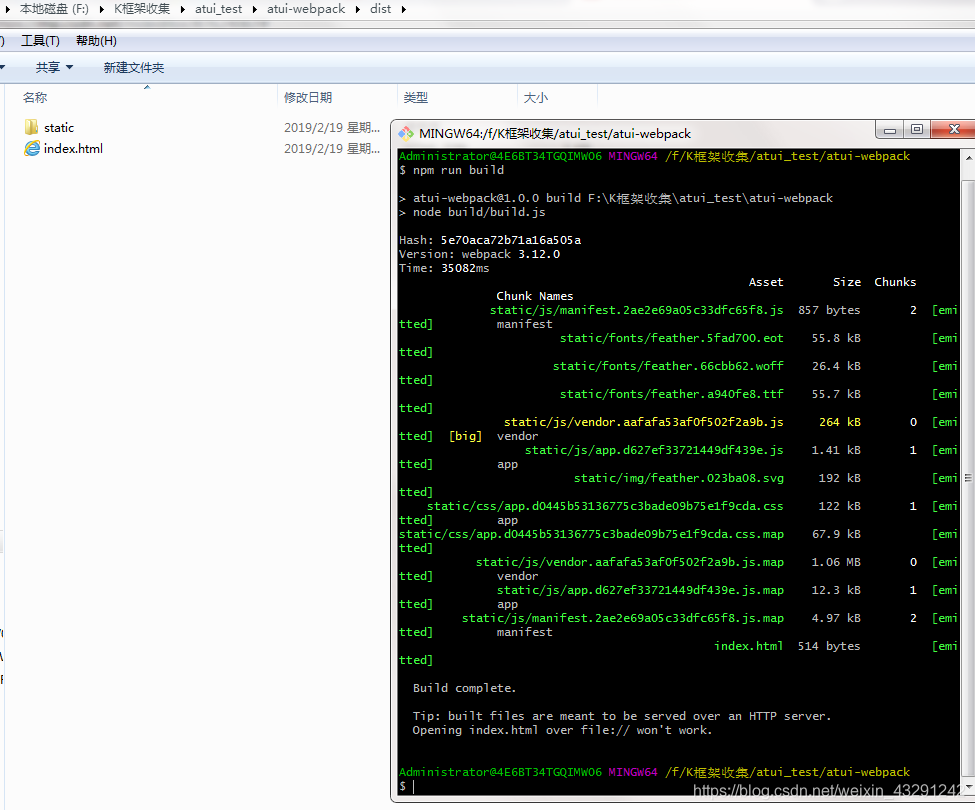
Task: Close the MINGW64 terminal window
Action: point(954,129)
